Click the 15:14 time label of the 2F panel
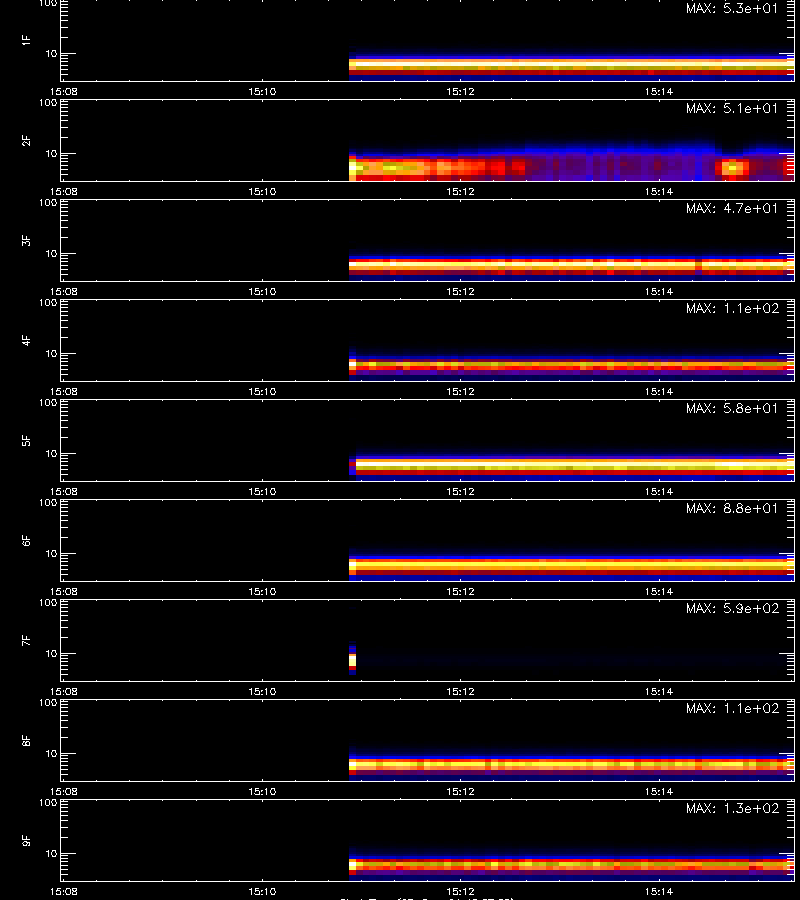This screenshot has height=900, width=800. 659,192
